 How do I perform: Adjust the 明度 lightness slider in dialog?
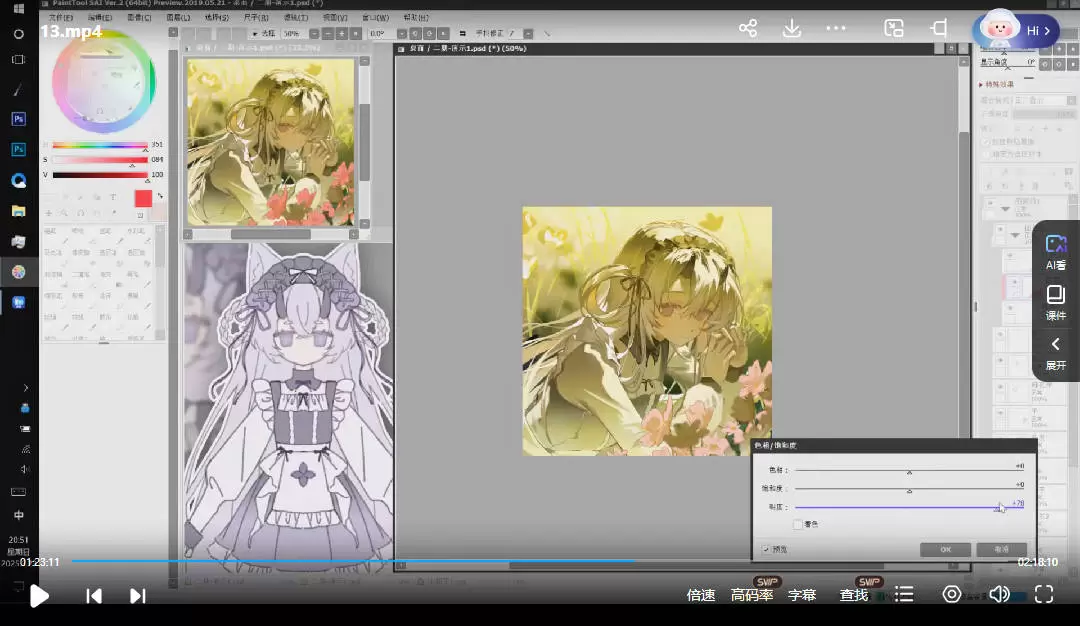(909, 508)
